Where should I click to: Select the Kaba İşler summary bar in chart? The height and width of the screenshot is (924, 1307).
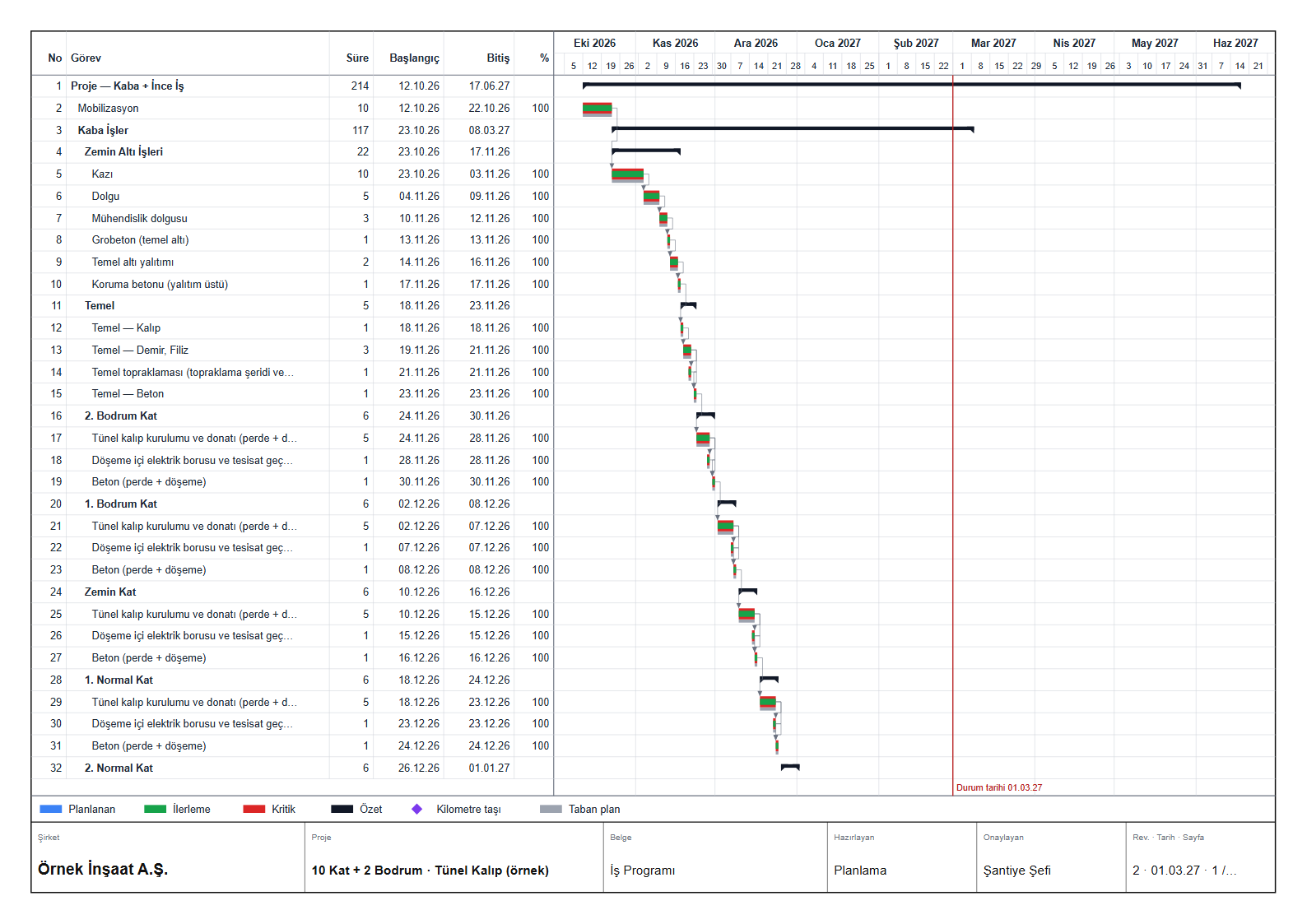[793, 129]
